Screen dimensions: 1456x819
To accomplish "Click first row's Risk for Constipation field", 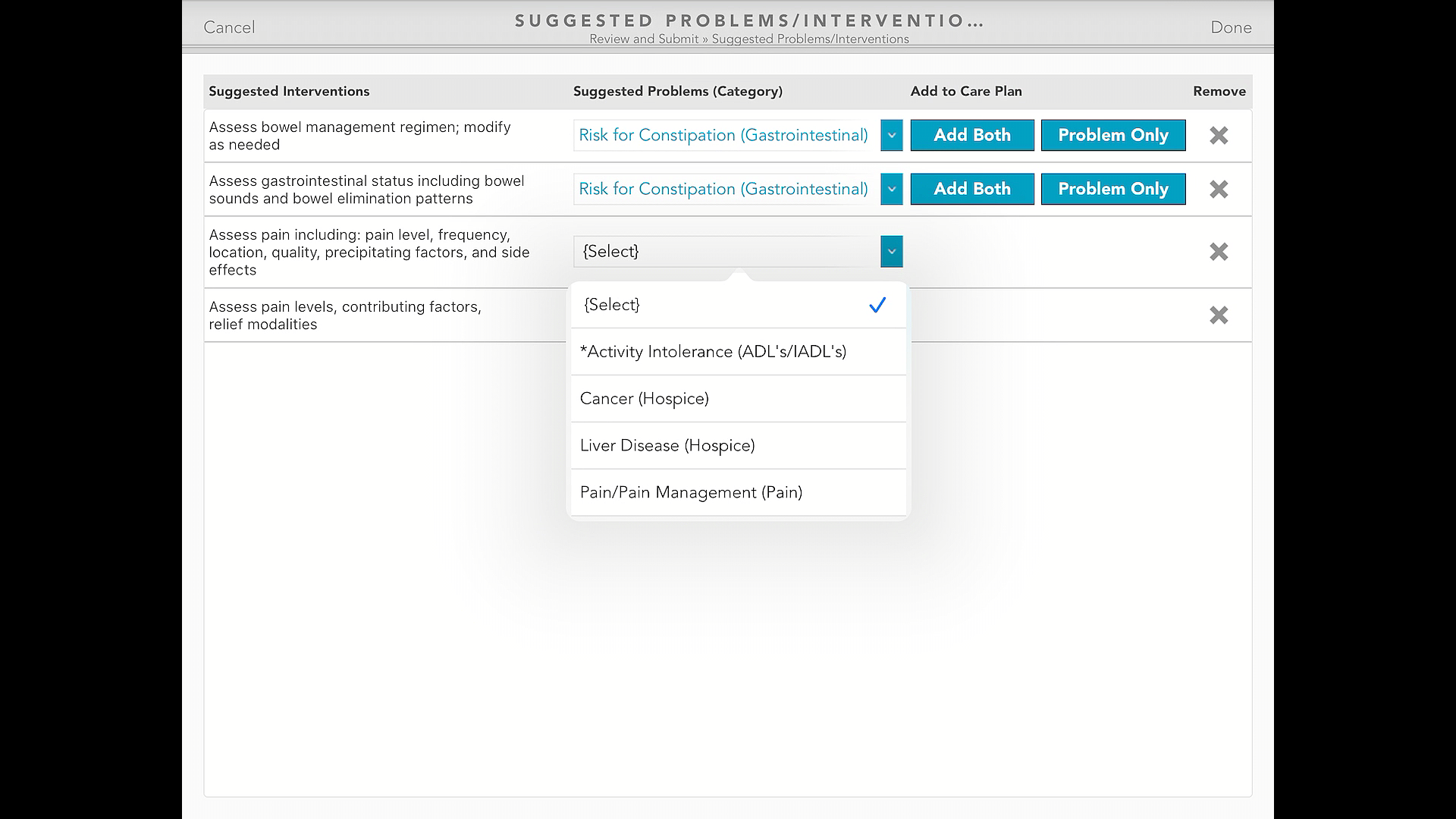I will 723,136.
